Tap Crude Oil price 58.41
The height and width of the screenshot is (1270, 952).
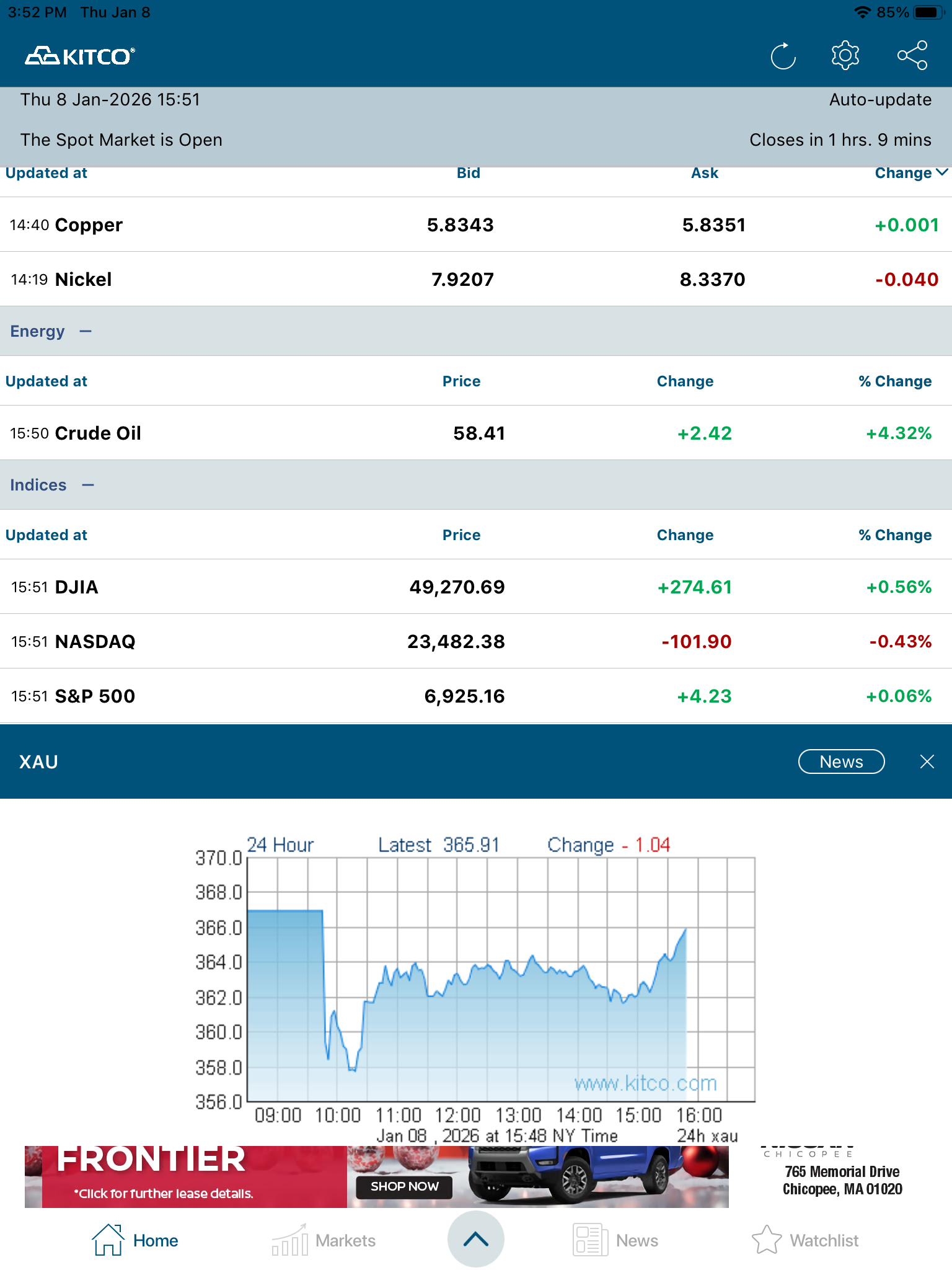[x=479, y=433]
